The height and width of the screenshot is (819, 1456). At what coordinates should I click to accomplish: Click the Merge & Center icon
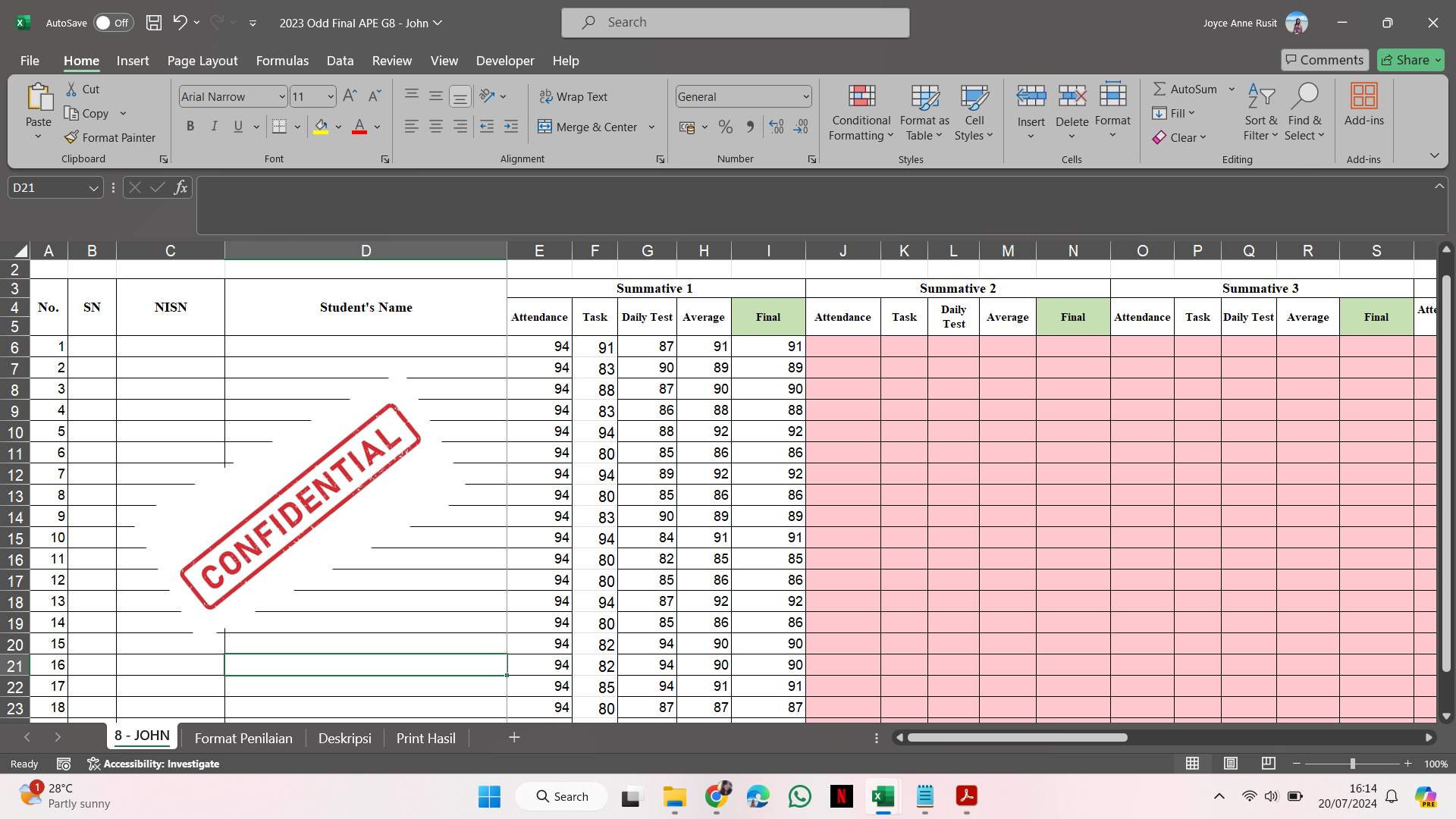click(x=544, y=127)
